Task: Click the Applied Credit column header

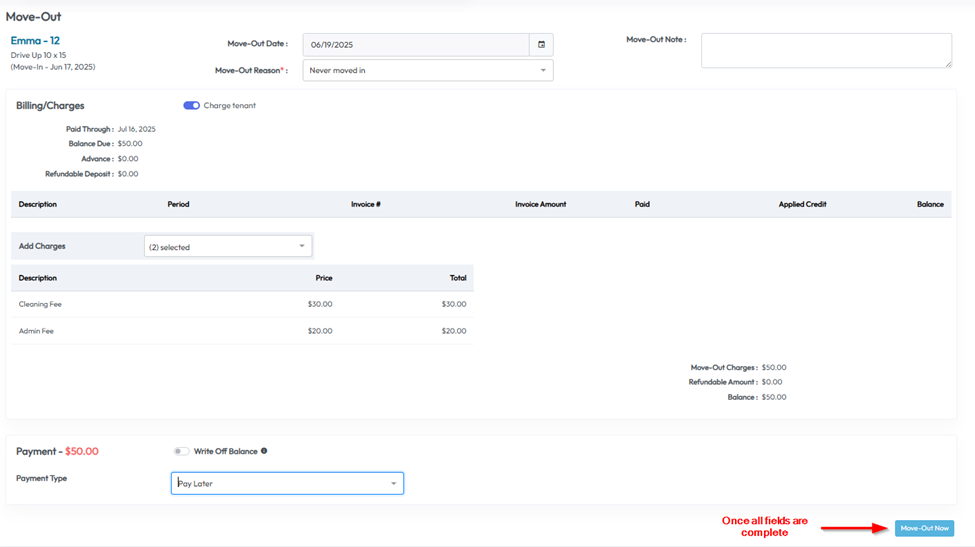Action: coord(802,204)
